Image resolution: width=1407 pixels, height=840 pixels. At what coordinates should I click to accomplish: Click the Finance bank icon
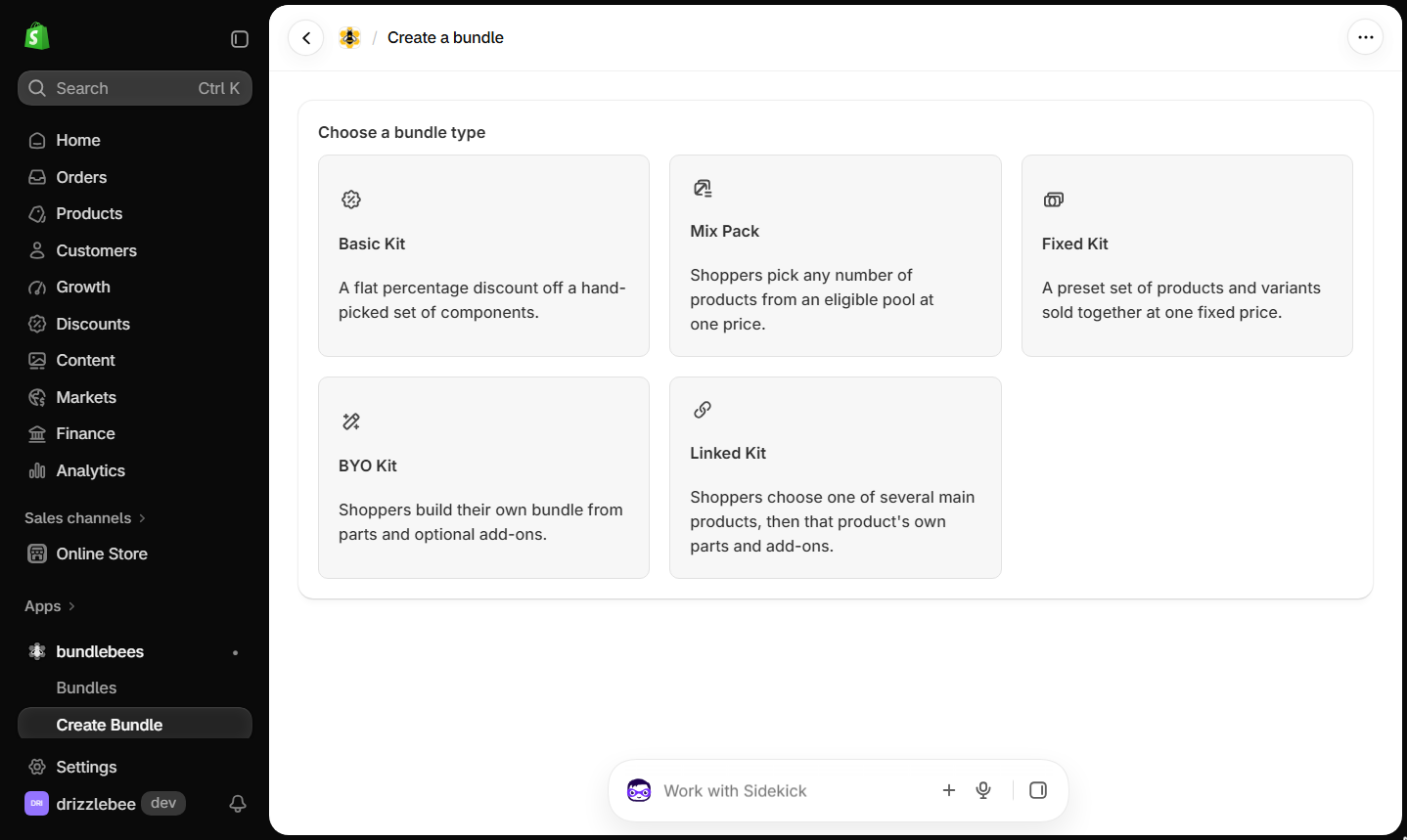pyautogui.click(x=37, y=434)
